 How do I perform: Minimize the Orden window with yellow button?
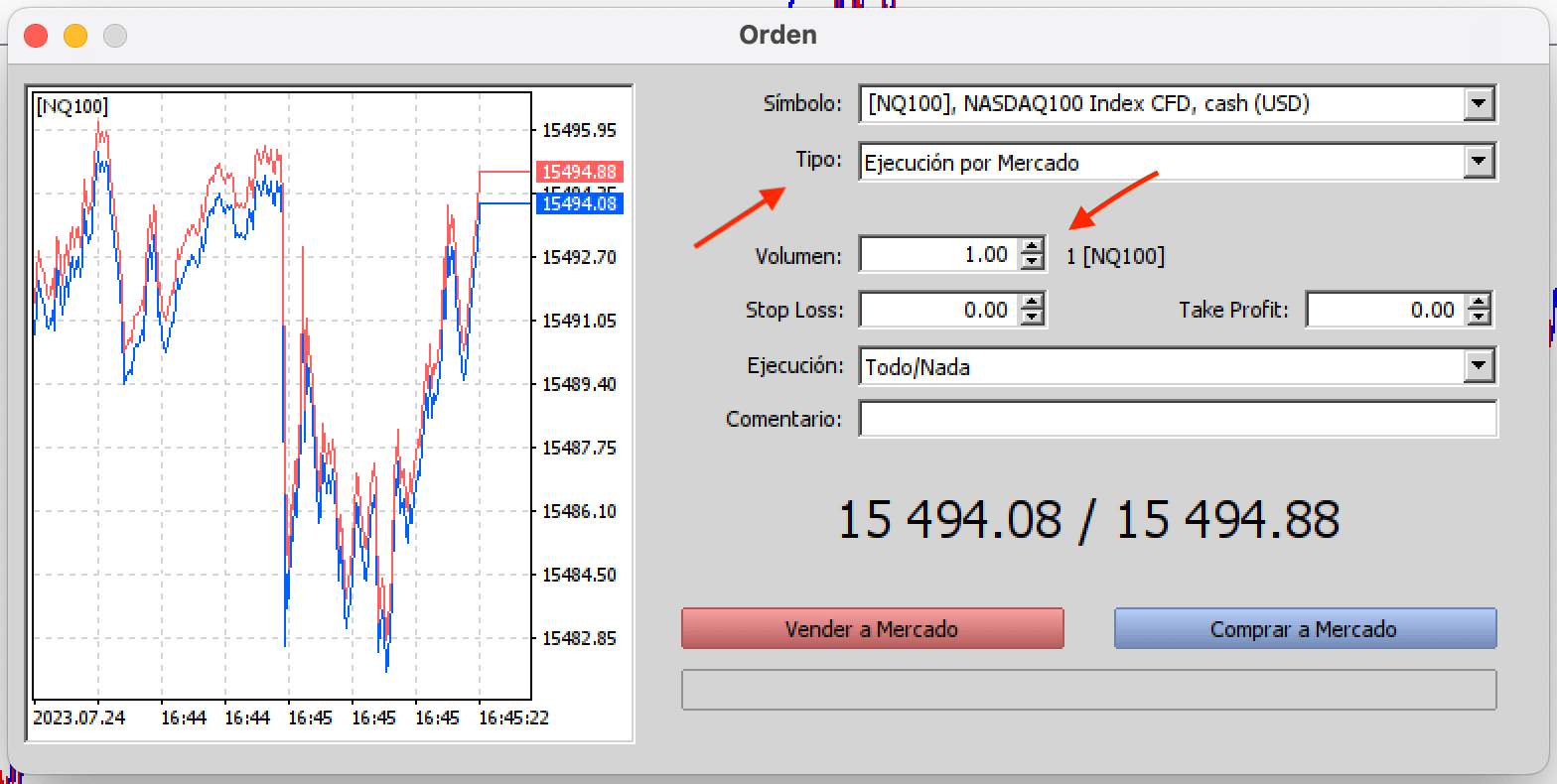(75, 36)
